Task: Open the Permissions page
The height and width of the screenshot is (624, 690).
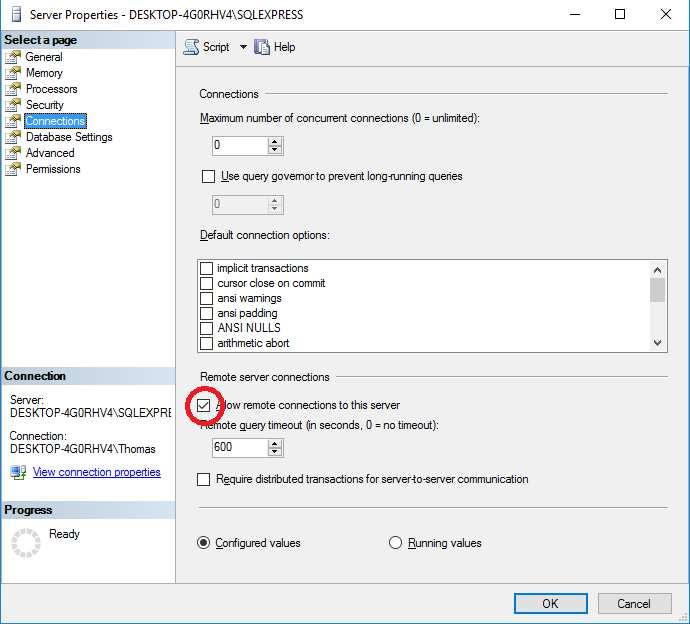Action: tap(53, 169)
